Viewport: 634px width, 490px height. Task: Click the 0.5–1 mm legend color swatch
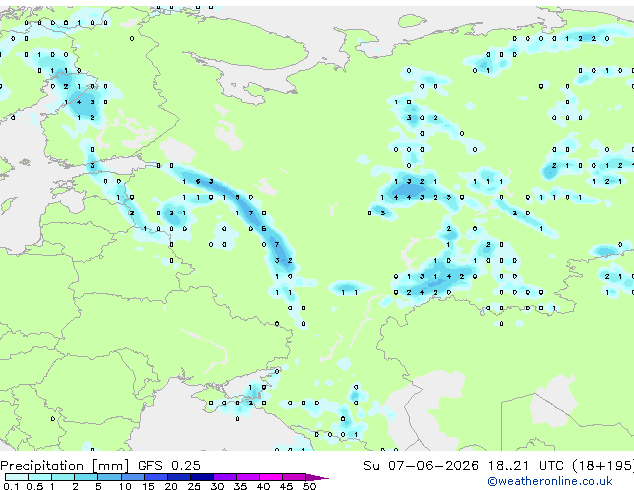coord(40,477)
